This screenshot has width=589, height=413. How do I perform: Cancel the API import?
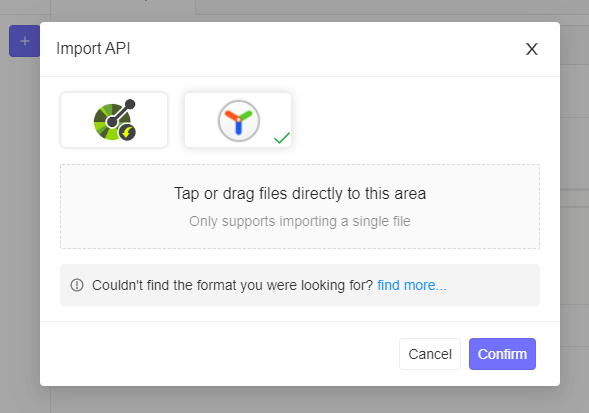pyautogui.click(x=430, y=354)
